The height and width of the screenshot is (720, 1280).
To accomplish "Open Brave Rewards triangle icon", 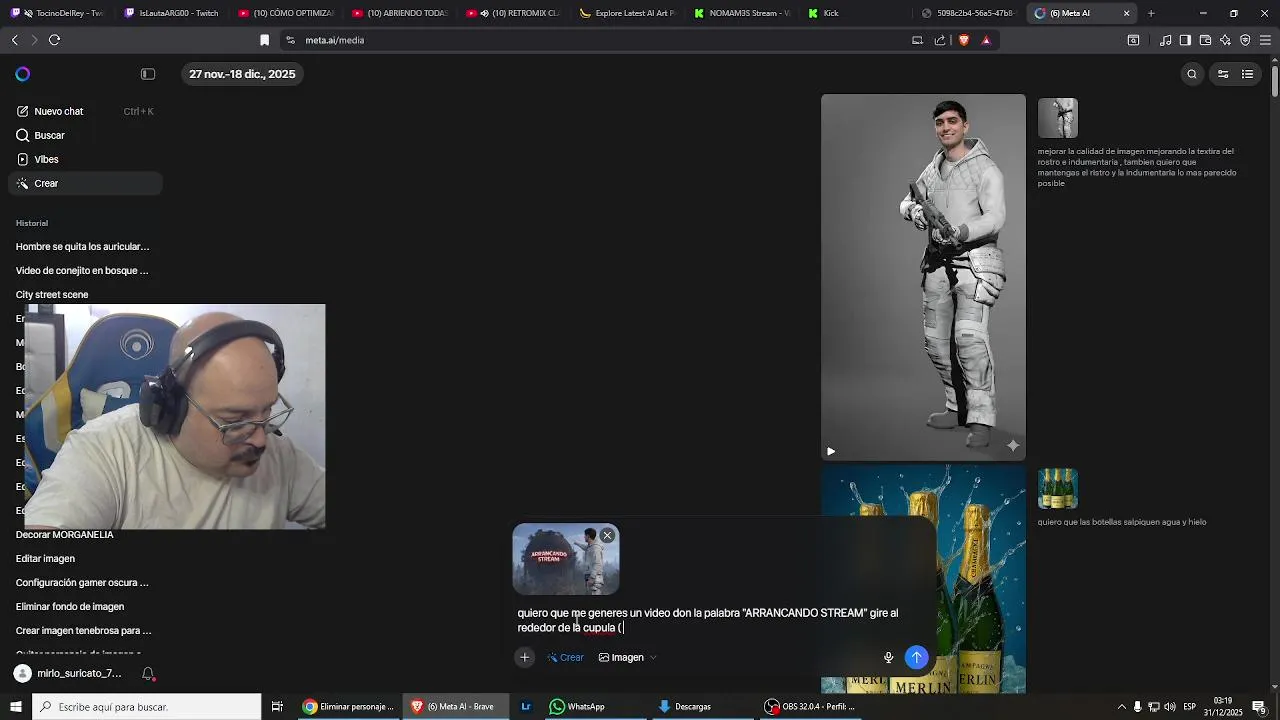I will (986, 40).
